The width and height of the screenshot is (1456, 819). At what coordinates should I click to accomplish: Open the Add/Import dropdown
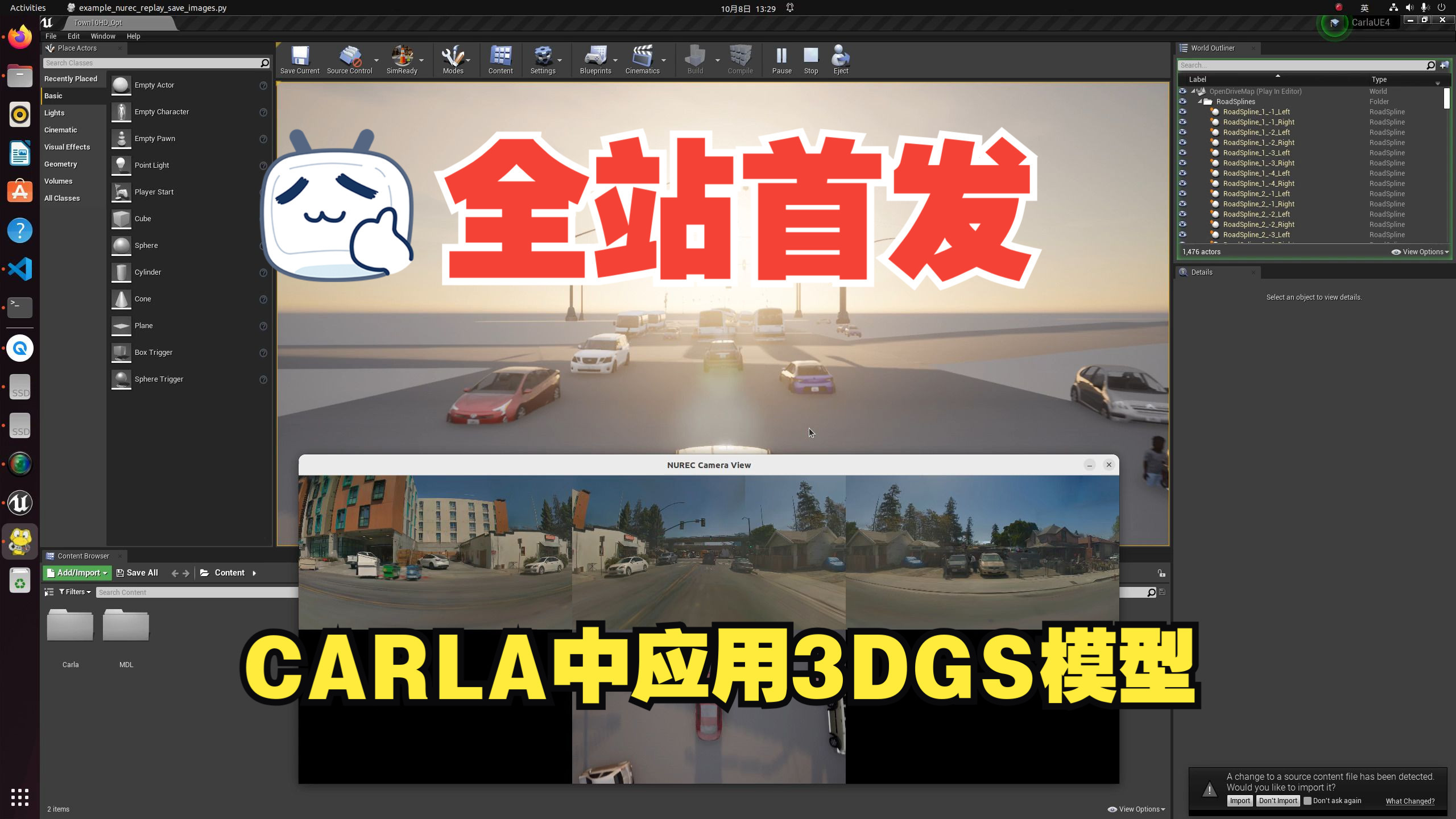(x=77, y=573)
